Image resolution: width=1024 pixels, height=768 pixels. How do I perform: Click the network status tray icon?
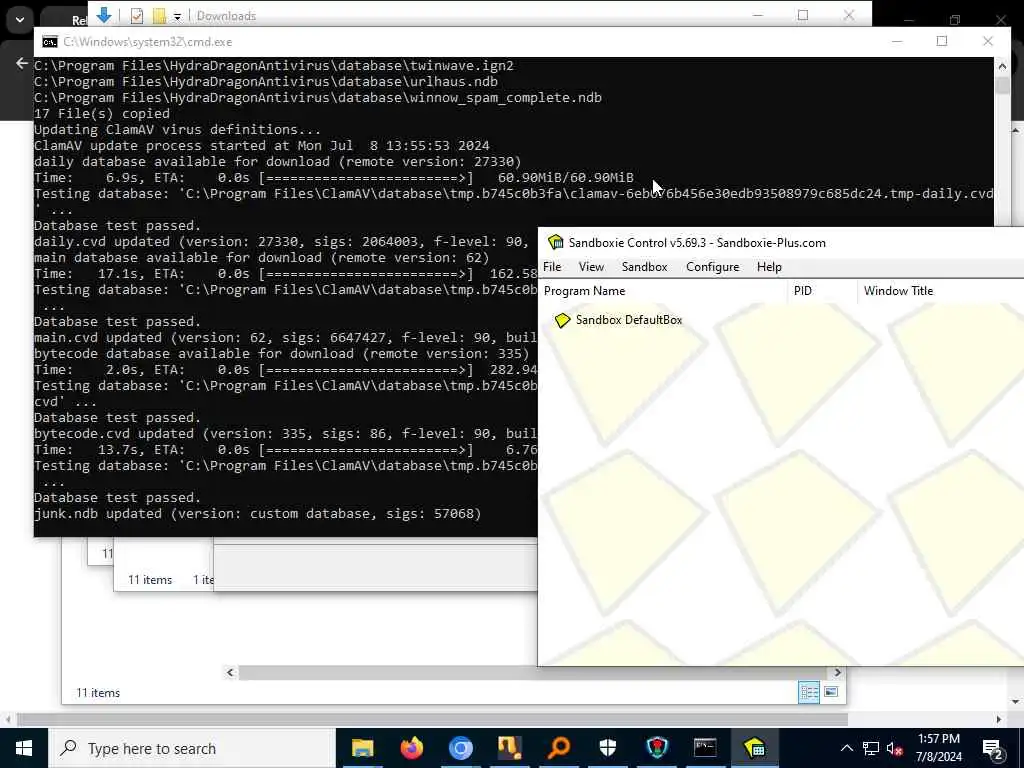coord(871,749)
